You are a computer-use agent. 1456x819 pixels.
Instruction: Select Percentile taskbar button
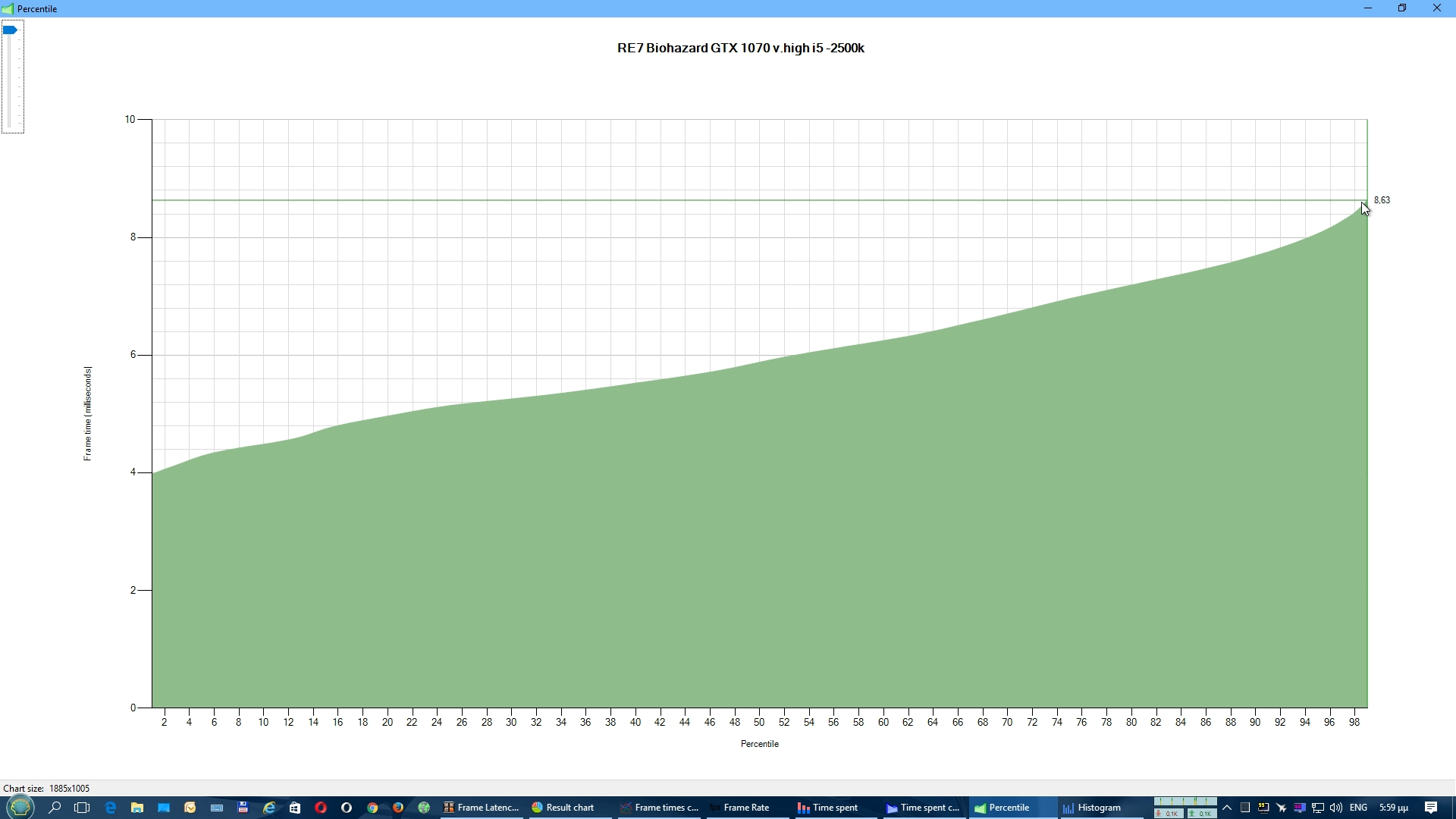click(x=1012, y=808)
